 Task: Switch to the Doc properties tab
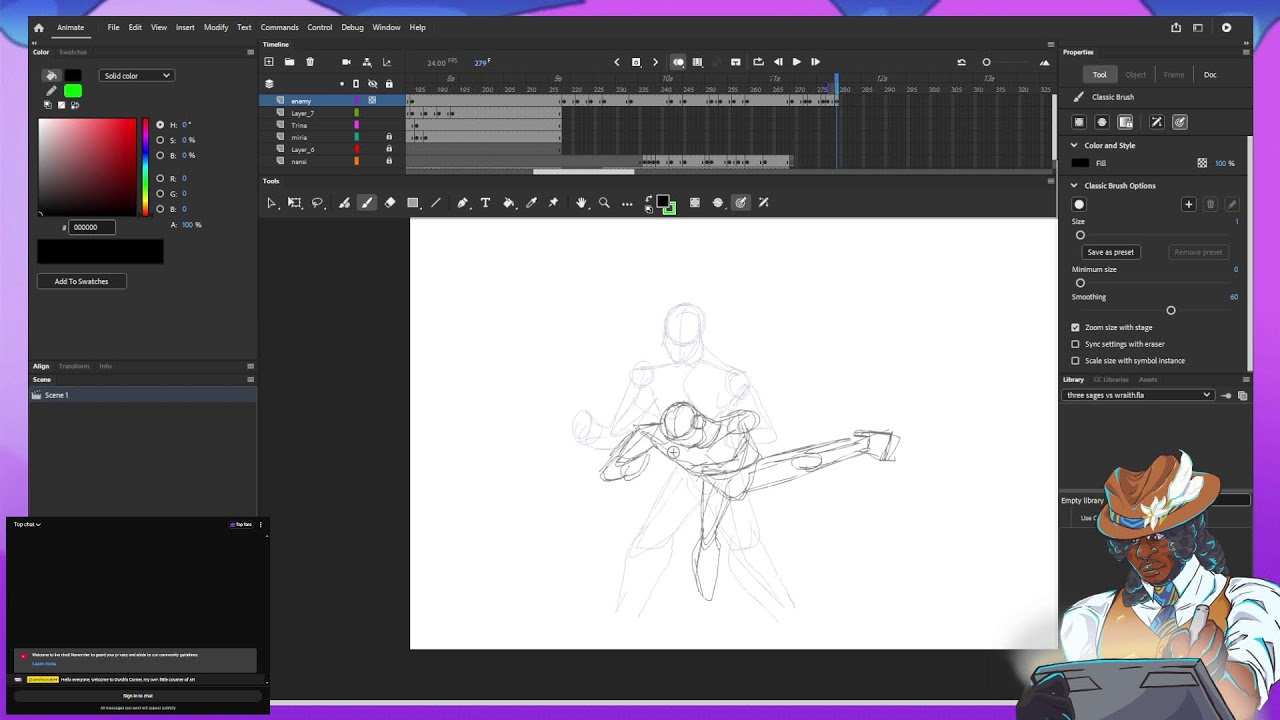click(x=1210, y=75)
